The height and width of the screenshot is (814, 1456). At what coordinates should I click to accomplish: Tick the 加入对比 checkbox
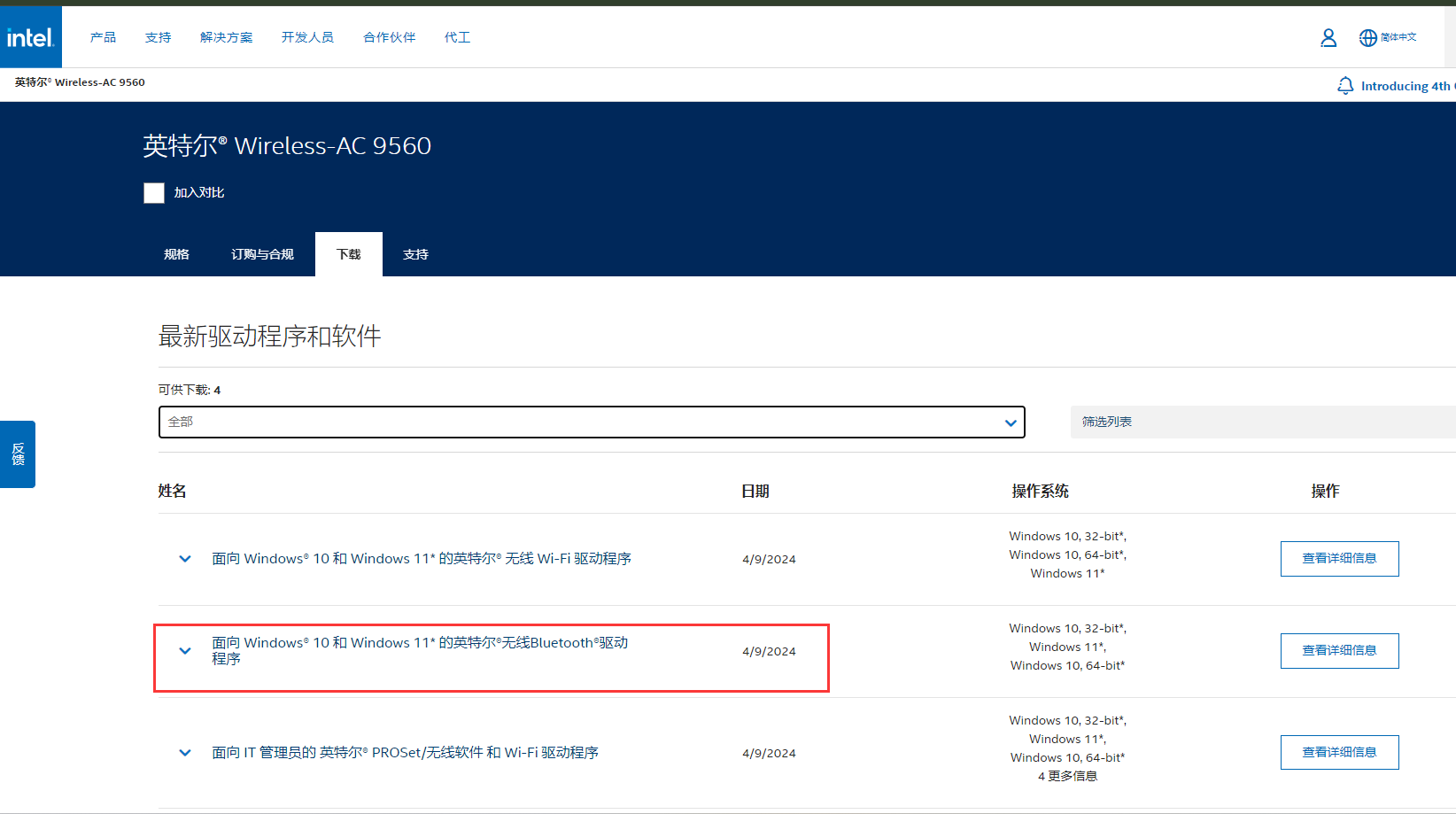[154, 193]
